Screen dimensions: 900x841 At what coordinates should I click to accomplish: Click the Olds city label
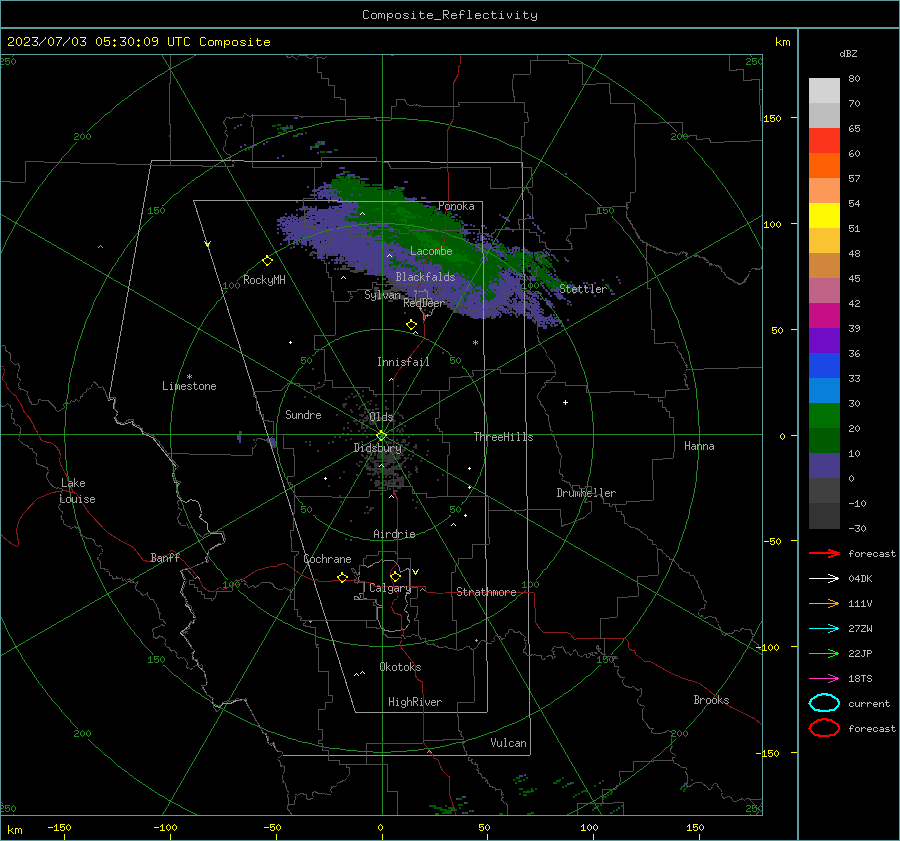click(381, 417)
